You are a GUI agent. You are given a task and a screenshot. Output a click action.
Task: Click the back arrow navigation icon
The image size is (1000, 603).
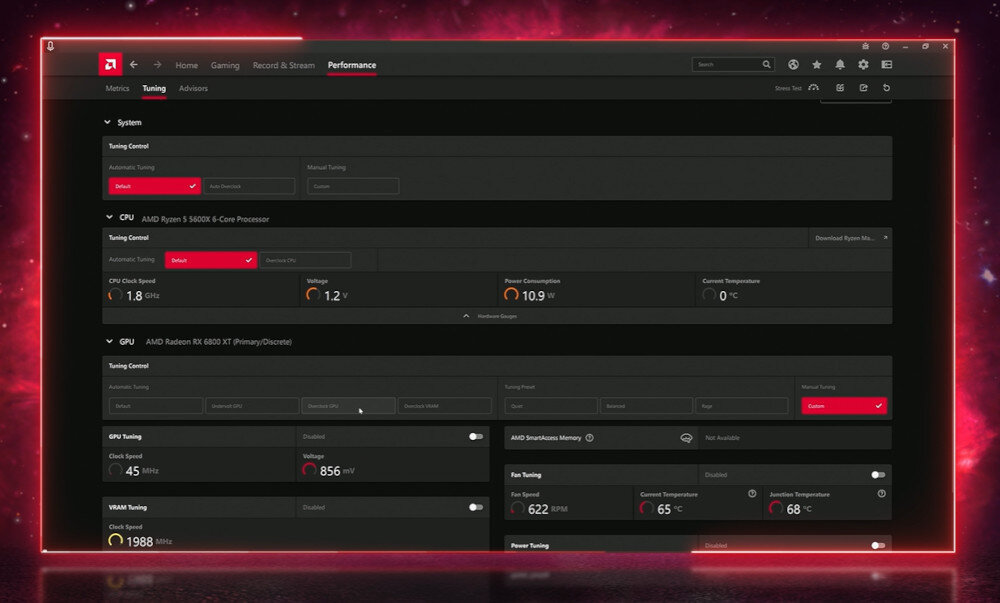[133, 64]
